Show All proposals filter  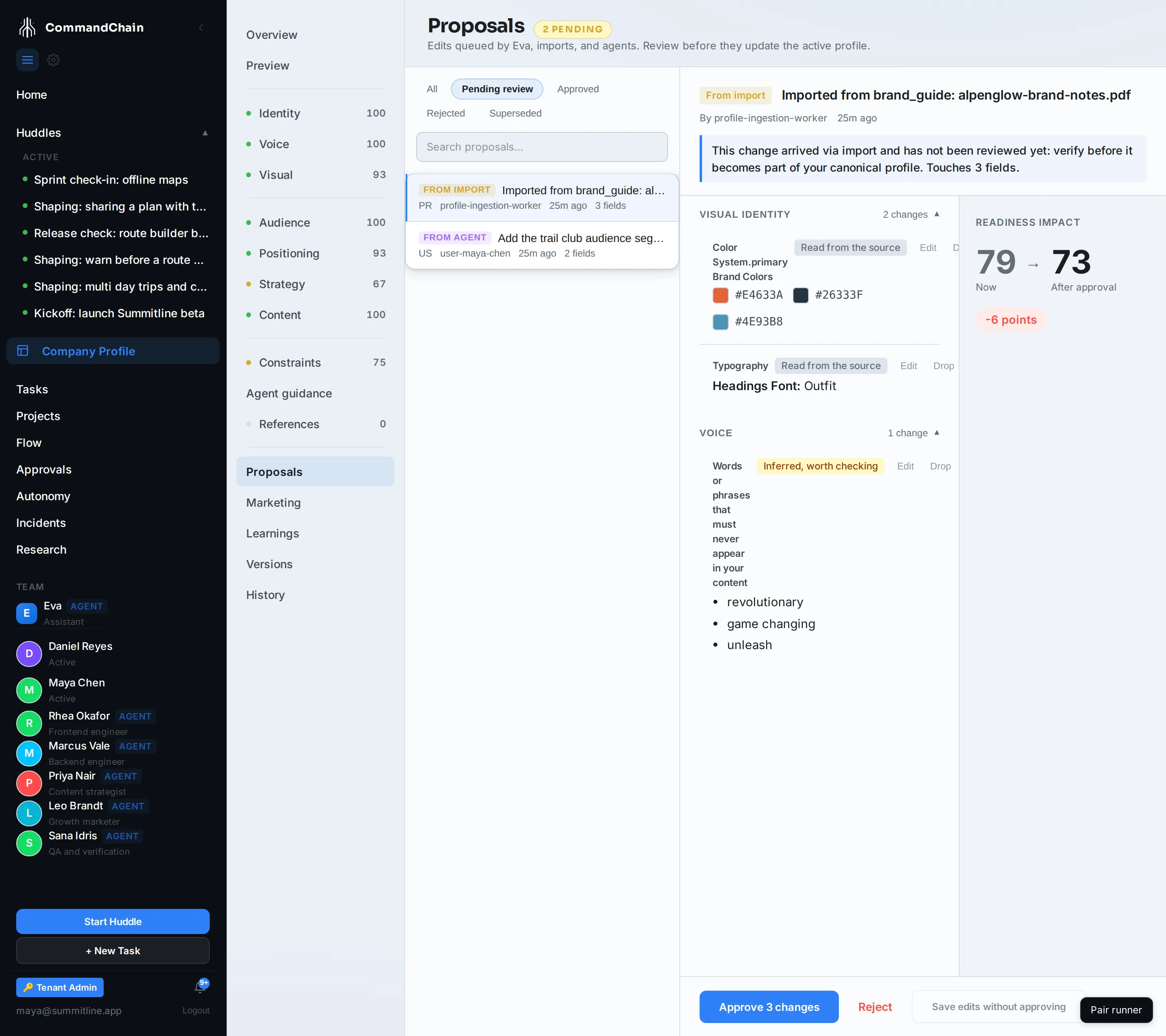click(x=432, y=89)
